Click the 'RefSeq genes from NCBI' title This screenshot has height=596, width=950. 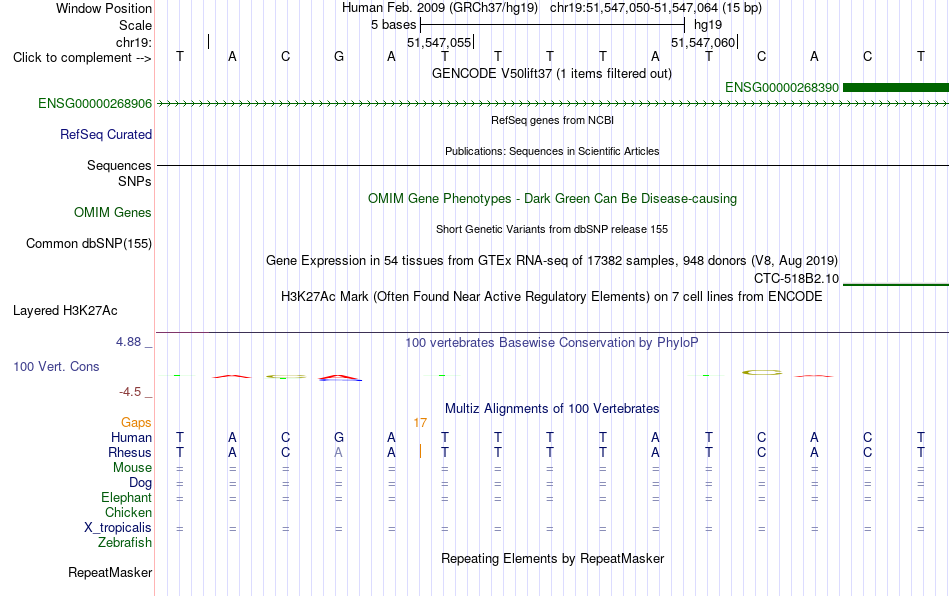(x=553, y=120)
